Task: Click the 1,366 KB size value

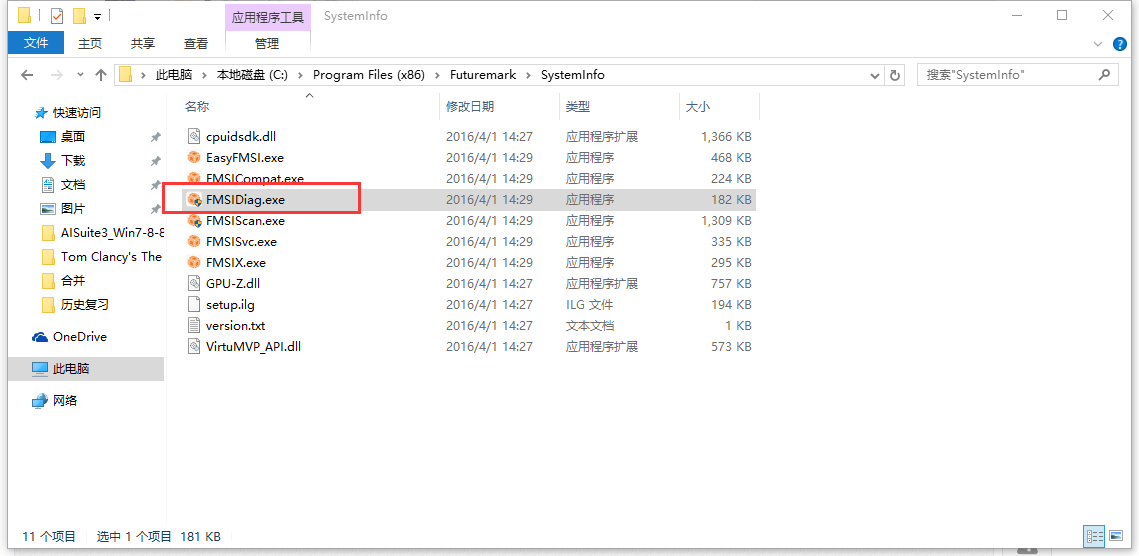Action: (726, 137)
